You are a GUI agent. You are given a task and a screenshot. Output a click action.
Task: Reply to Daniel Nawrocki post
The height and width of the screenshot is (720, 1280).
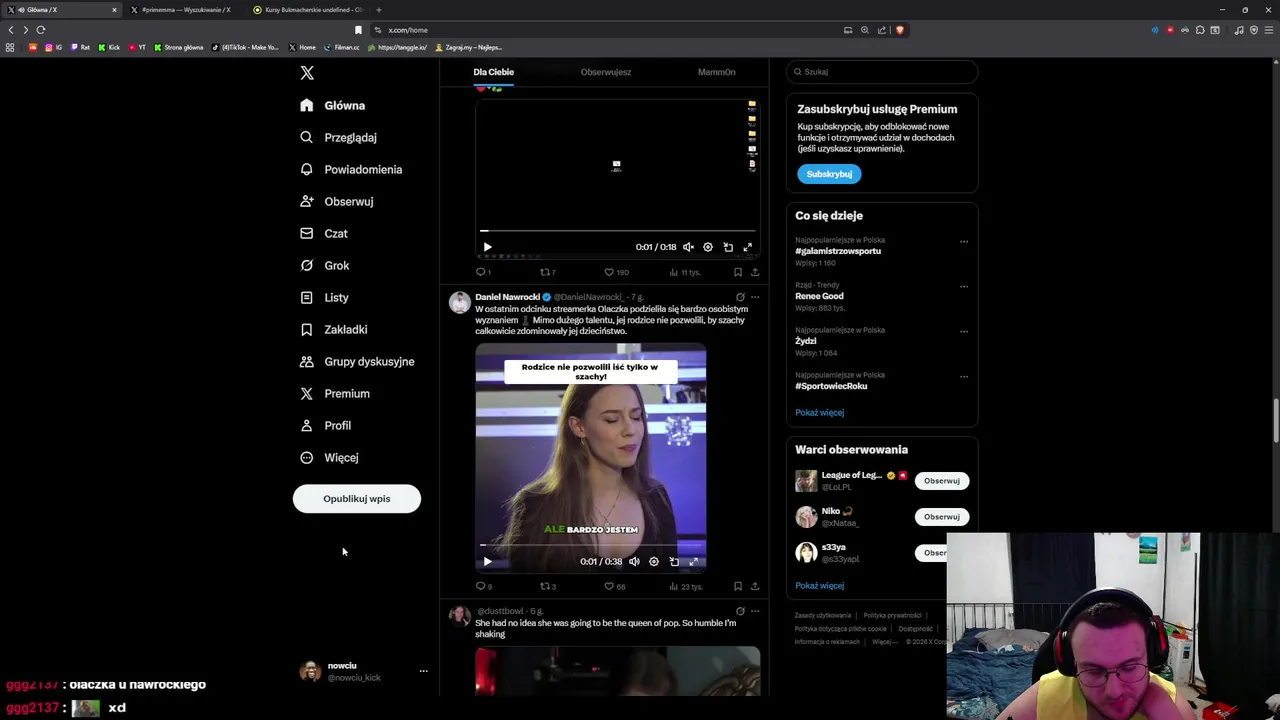[484, 586]
